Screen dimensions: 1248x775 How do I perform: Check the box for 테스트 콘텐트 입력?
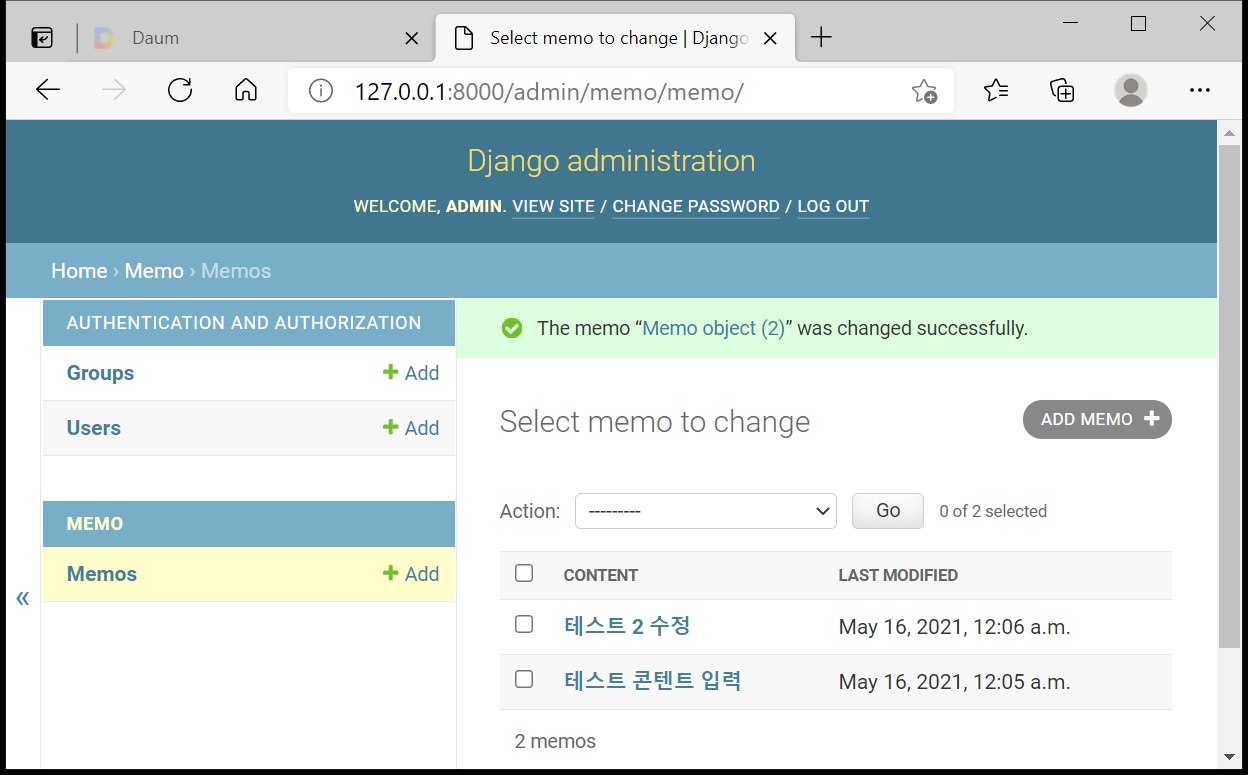[524, 679]
